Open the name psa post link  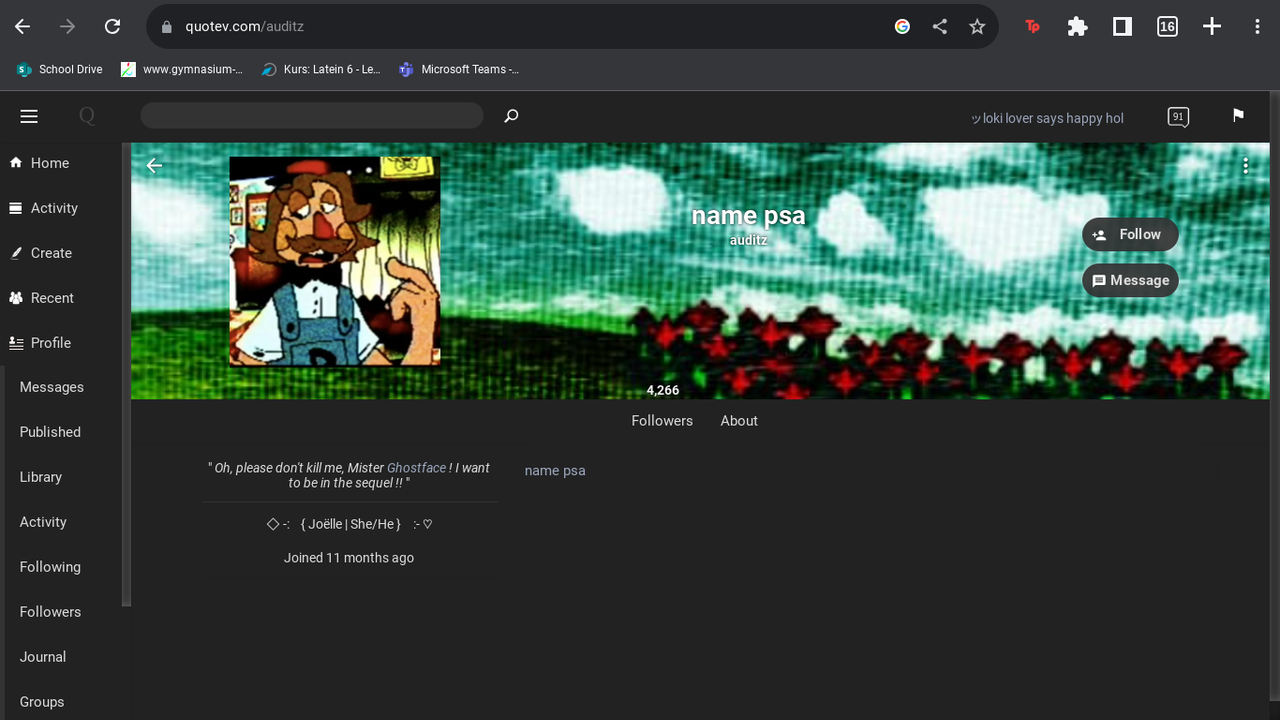click(555, 470)
